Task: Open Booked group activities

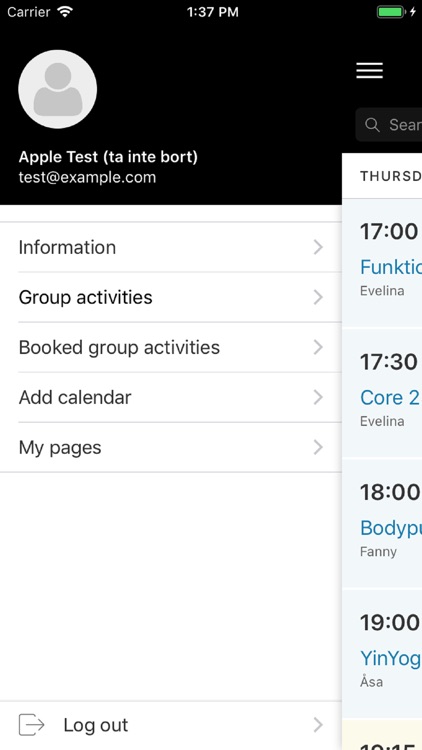Action: [x=171, y=347]
